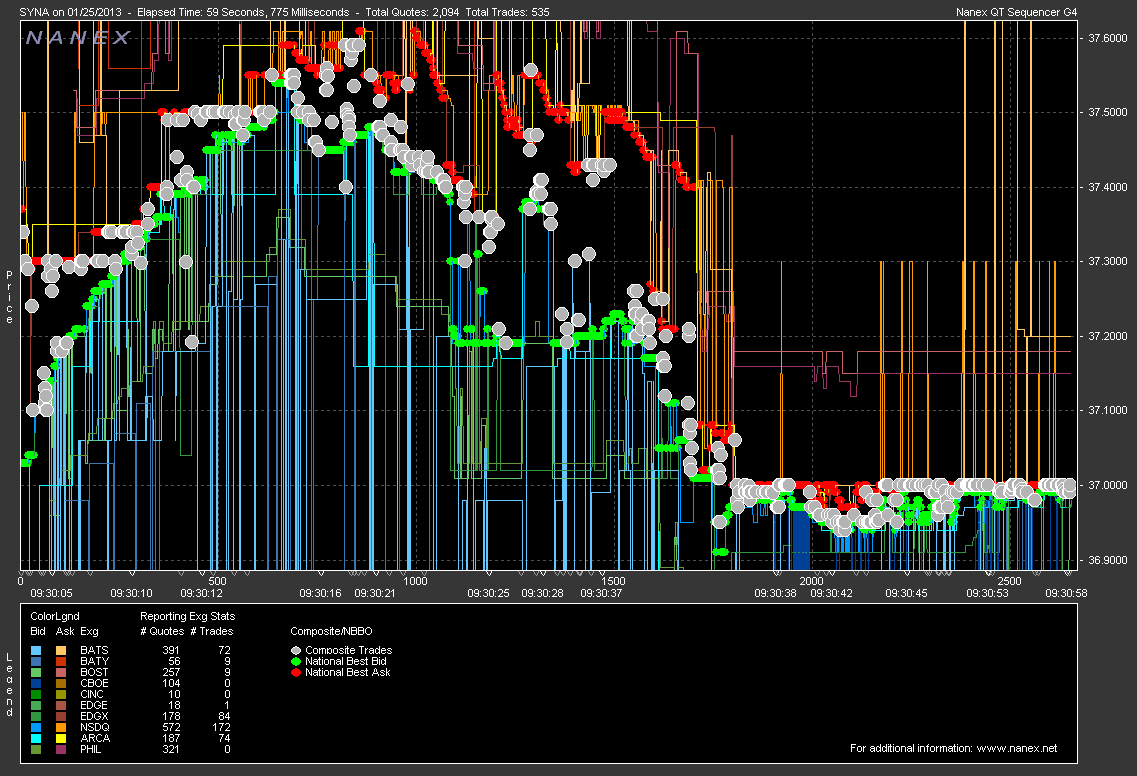Click the BOST exchange label

94,672
